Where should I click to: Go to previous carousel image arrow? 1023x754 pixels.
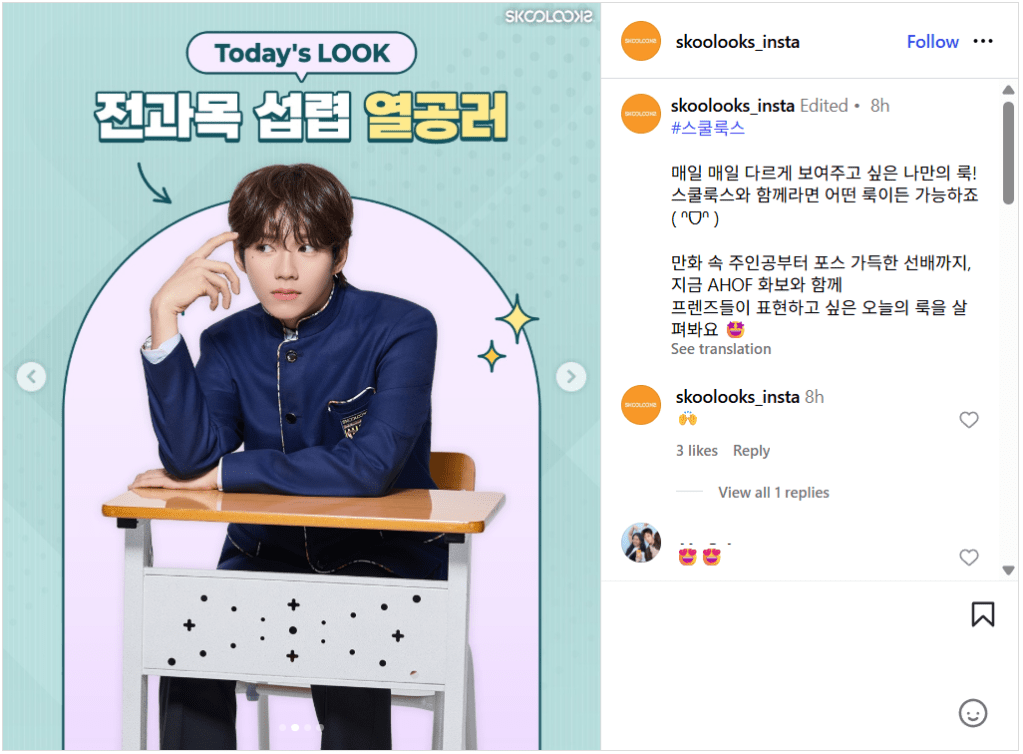[31, 378]
